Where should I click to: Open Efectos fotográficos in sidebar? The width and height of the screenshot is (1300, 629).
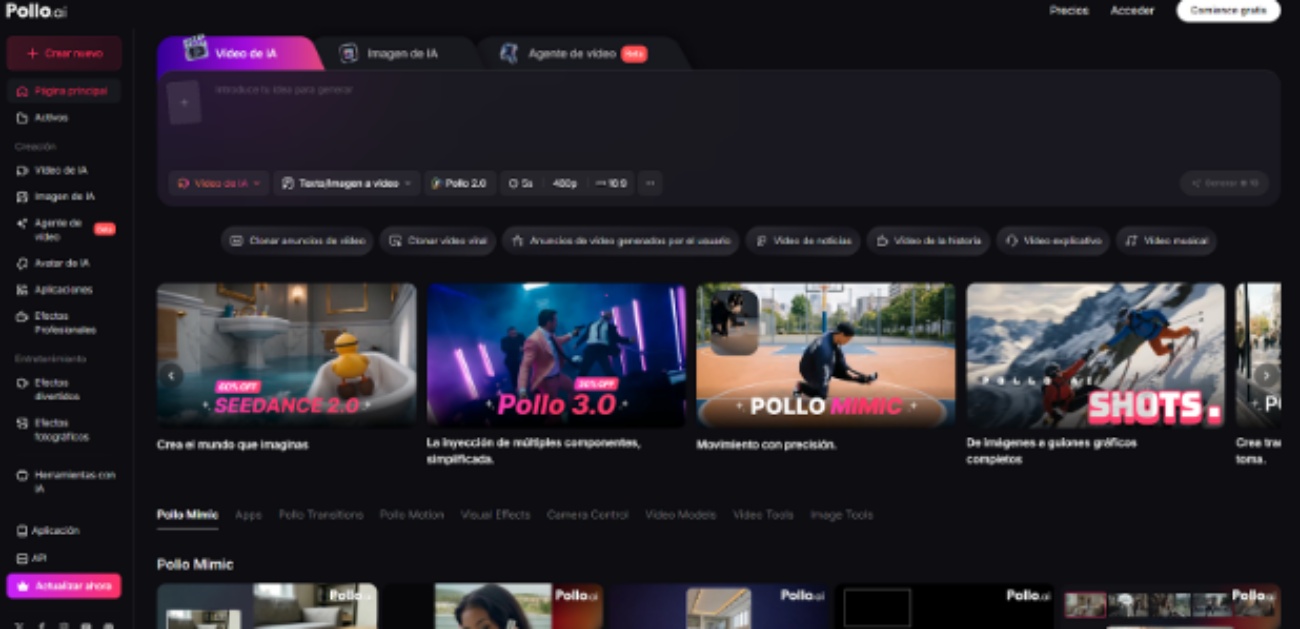click(x=60, y=430)
